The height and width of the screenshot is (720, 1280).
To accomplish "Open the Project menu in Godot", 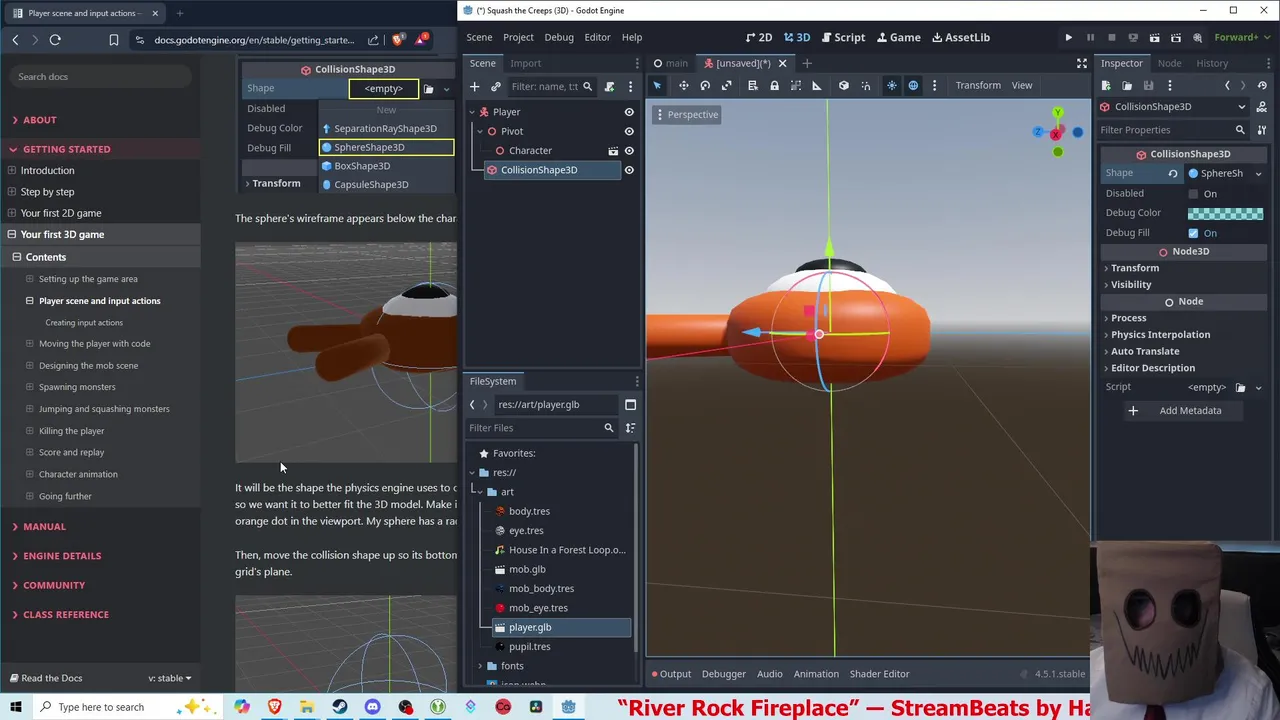I will pyautogui.click(x=518, y=38).
